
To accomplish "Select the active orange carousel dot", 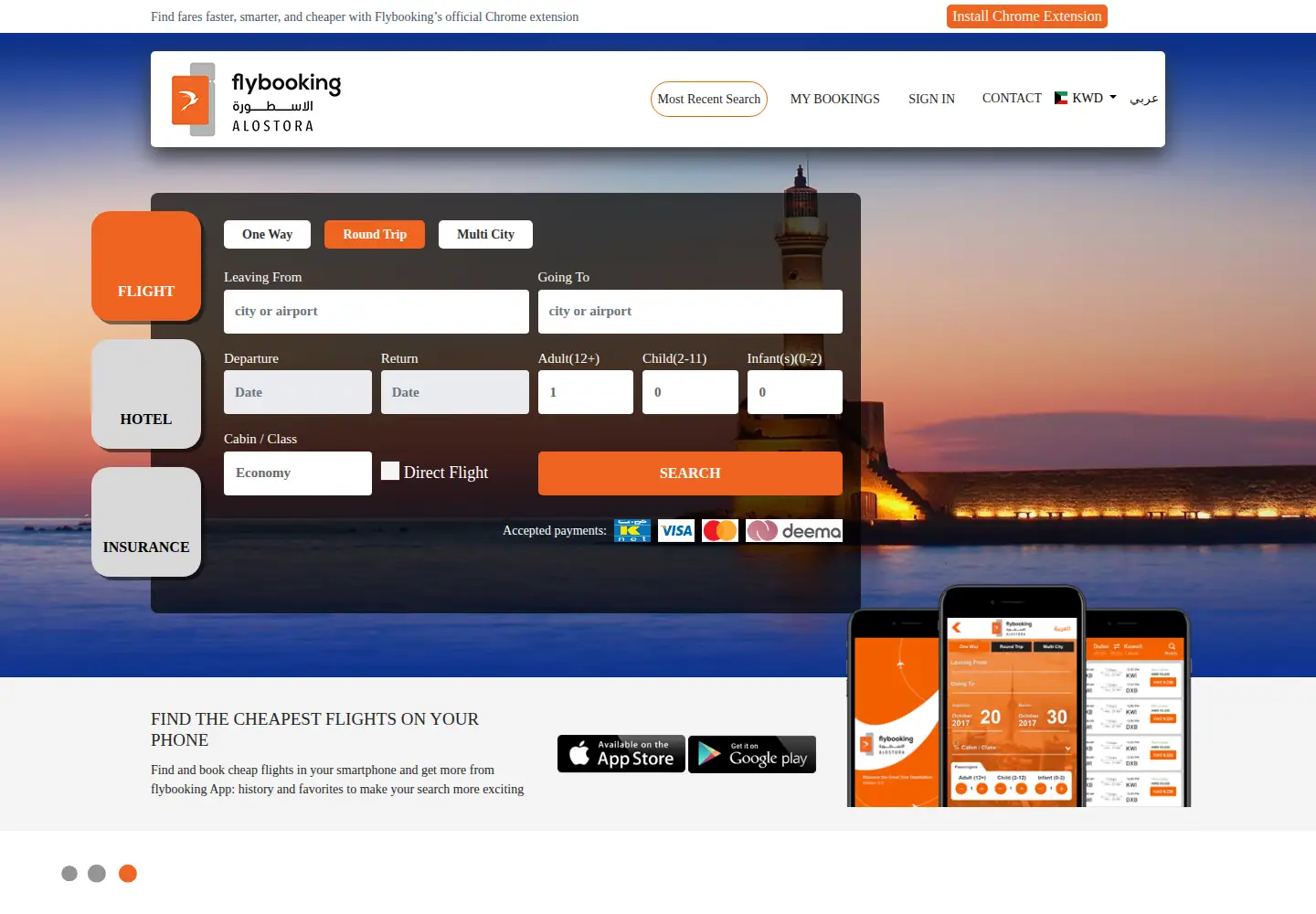I will [x=128, y=874].
